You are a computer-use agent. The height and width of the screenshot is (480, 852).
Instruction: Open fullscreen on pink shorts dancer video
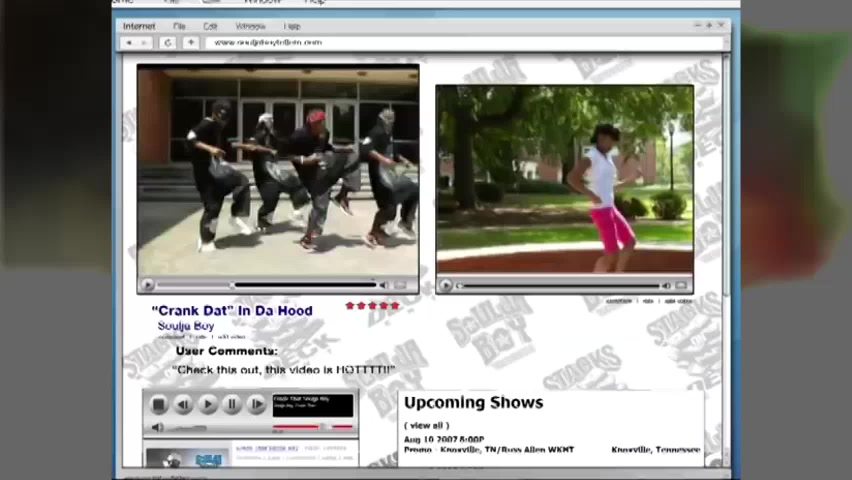[x=681, y=285]
